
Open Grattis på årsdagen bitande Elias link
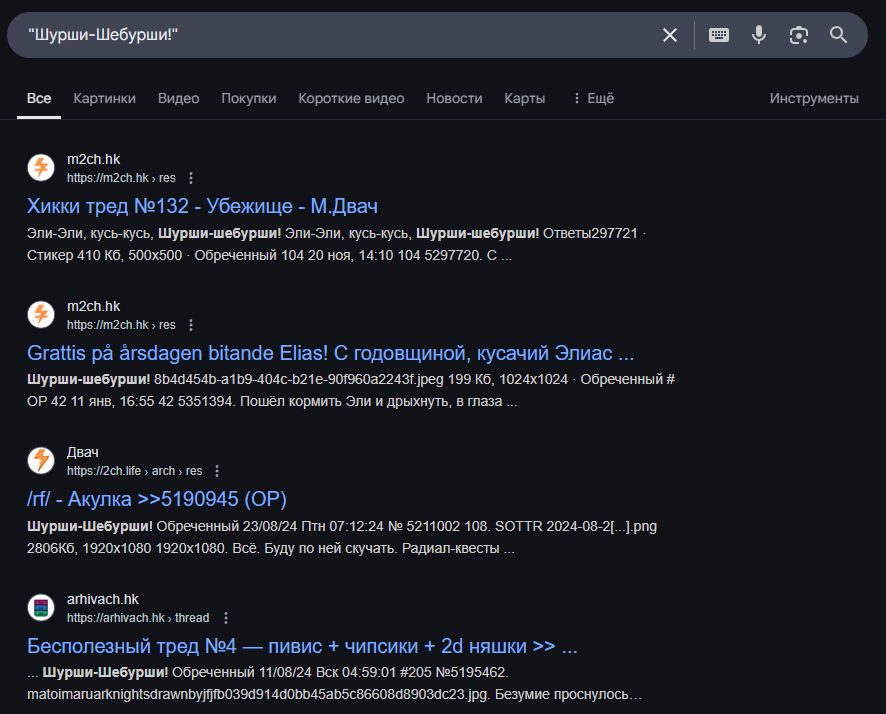coord(331,353)
